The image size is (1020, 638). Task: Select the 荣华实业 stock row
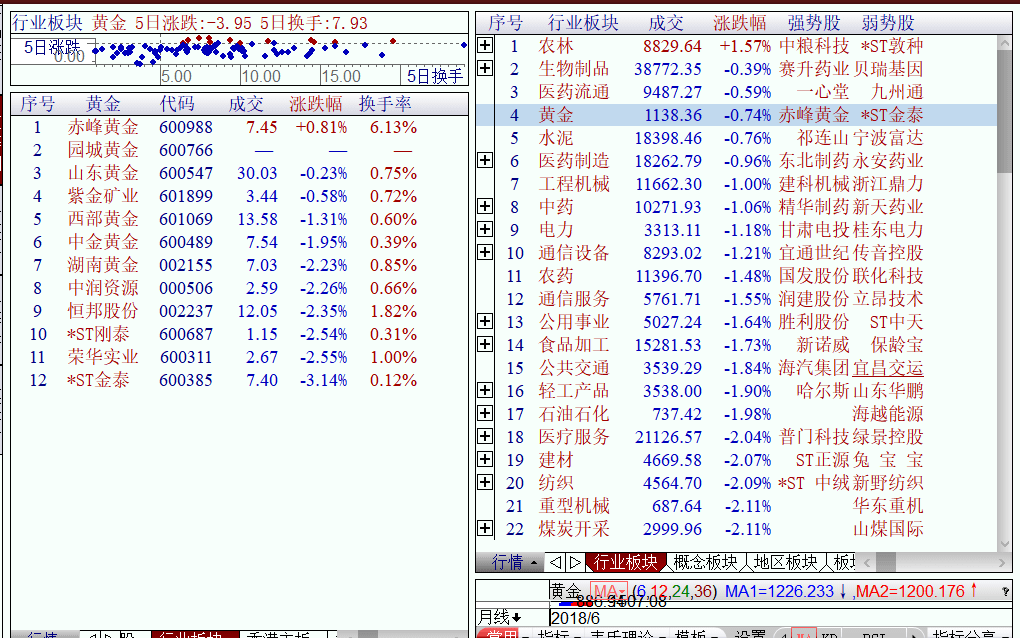click(x=239, y=357)
